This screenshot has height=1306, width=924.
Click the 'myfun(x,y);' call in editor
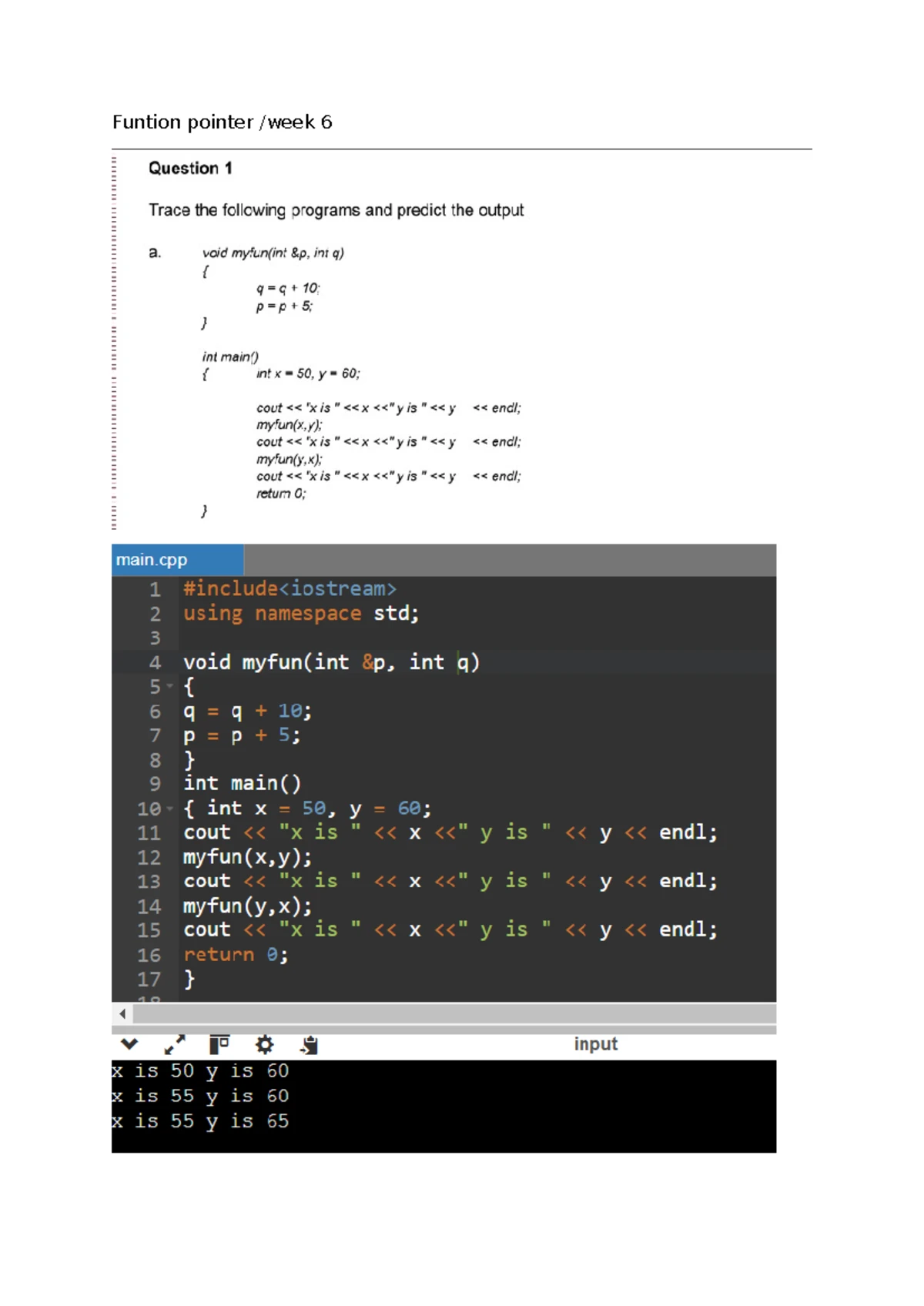pyautogui.click(x=247, y=857)
